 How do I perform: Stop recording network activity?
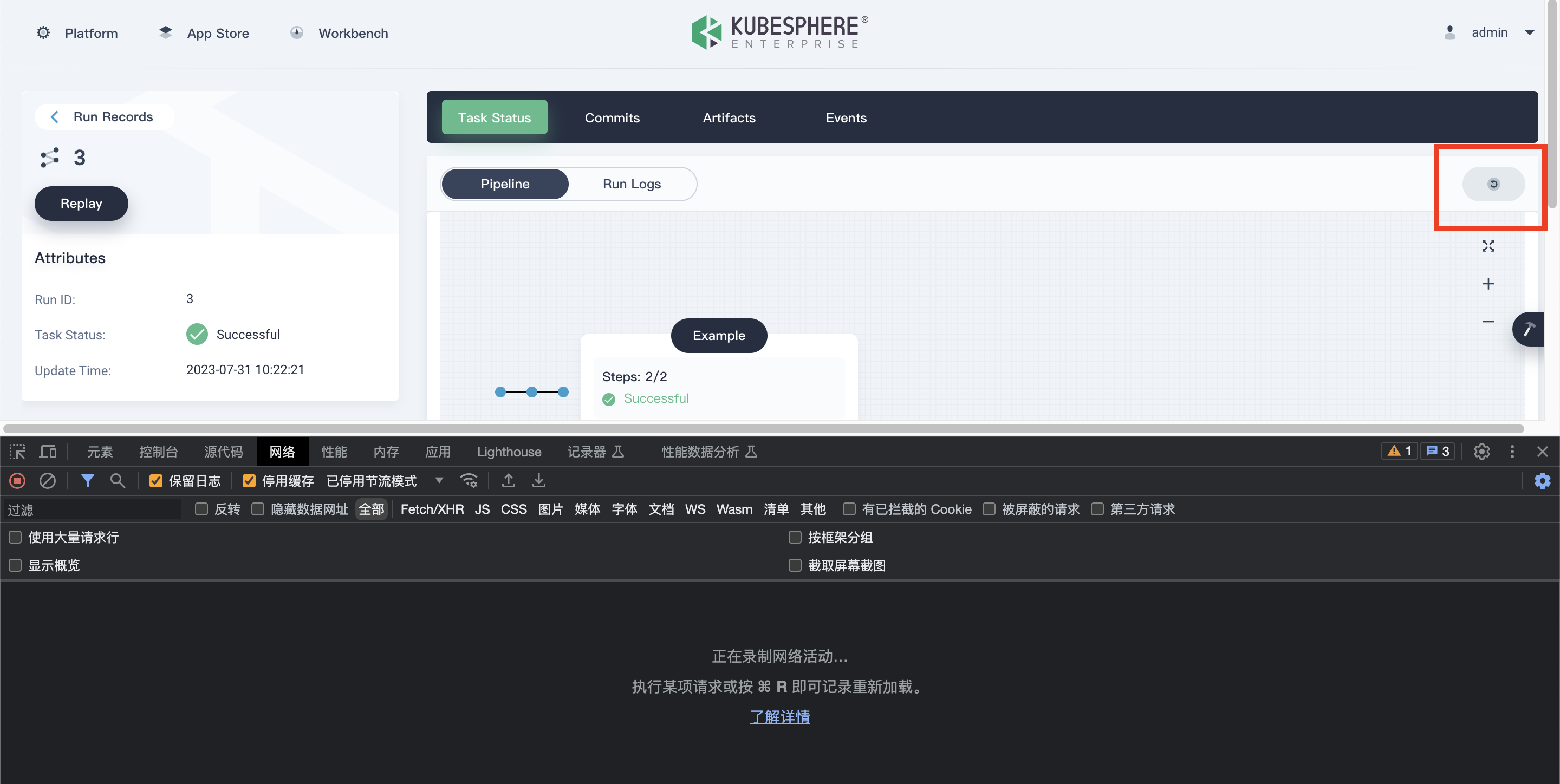click(17, 481)
